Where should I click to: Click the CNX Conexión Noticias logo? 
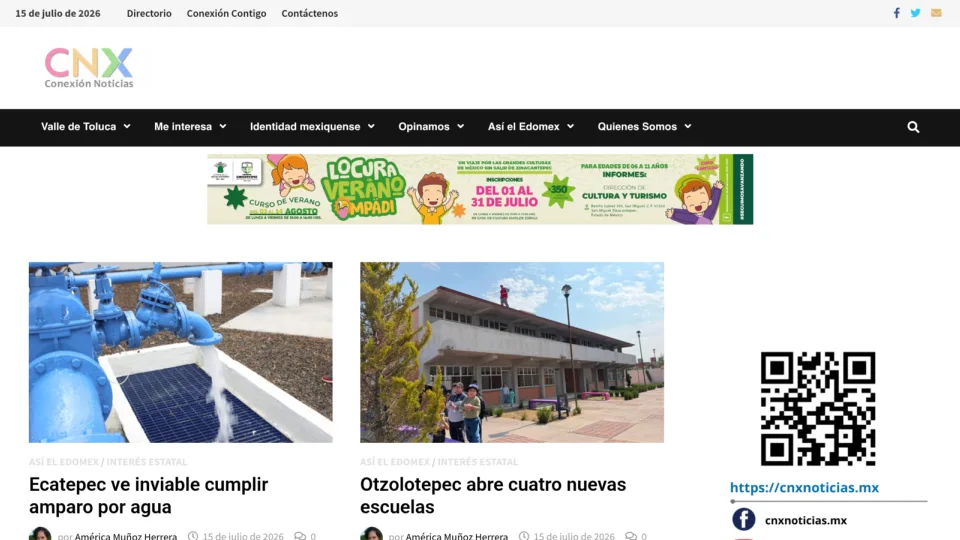point(89,67)
